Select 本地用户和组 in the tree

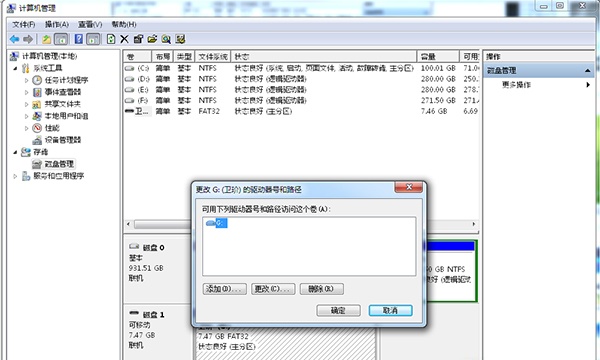pos(66,116)
